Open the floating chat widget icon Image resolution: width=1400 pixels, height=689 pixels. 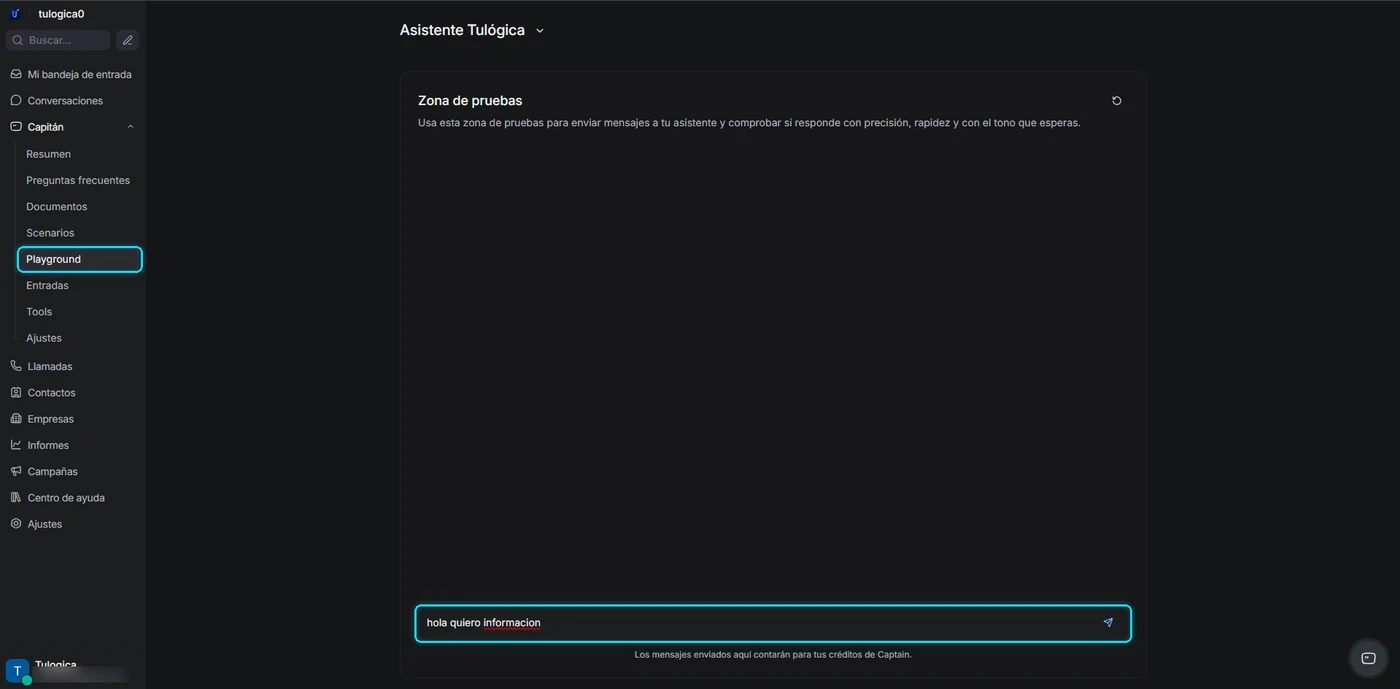(x=1369, y=658)
